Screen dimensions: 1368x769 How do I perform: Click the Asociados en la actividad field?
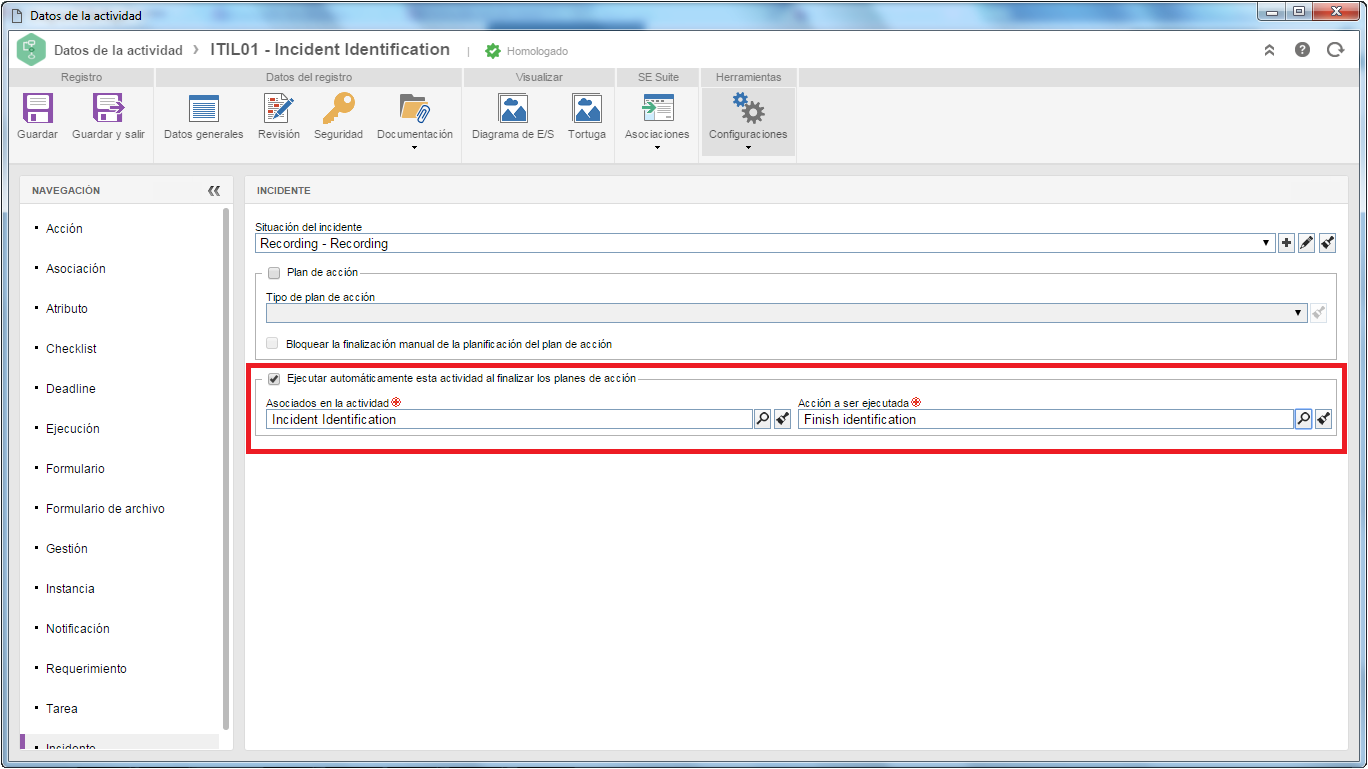(x=509, y=419)
